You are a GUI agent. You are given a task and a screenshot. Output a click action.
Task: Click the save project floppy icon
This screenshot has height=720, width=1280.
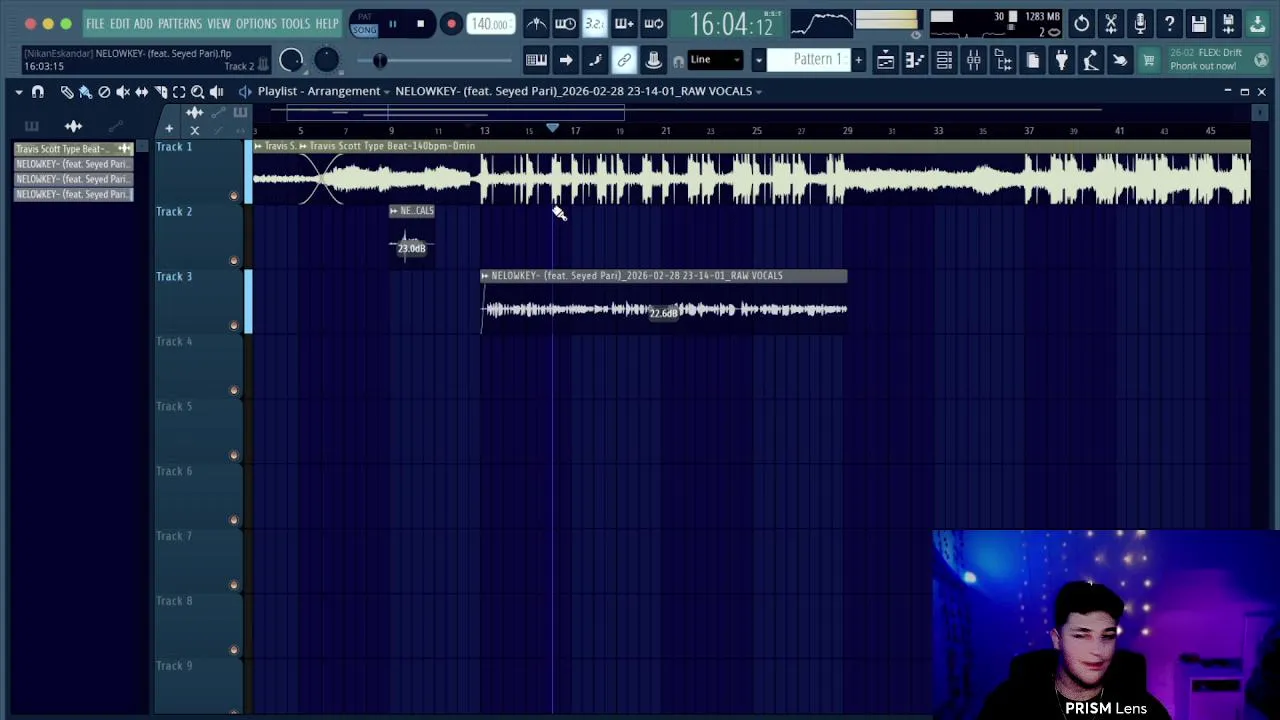1199,24
